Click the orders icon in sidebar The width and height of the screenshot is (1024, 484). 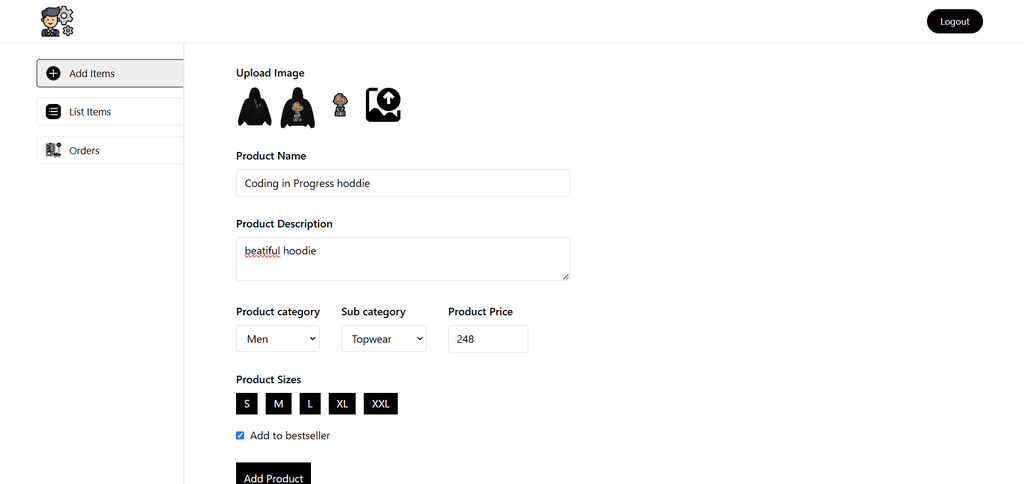pyautogui.click(x=54, y=150)
